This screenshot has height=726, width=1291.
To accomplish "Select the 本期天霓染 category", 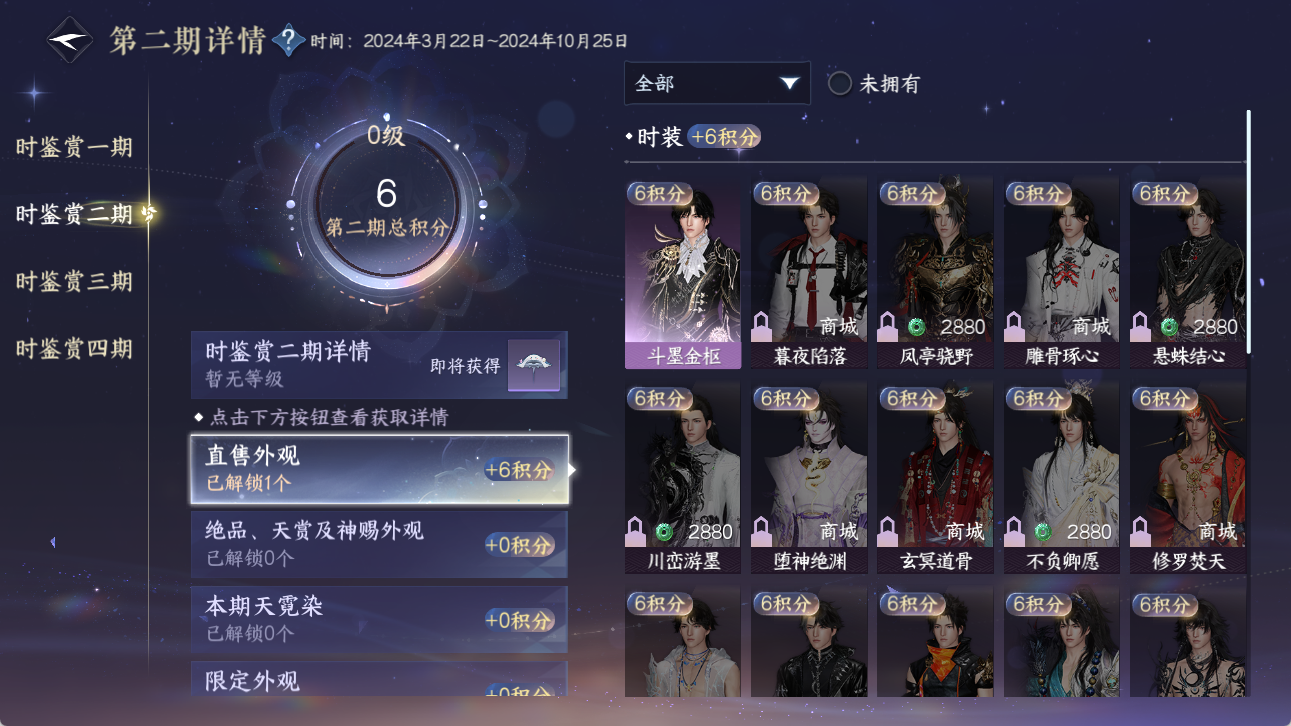I will click(379, 619).
